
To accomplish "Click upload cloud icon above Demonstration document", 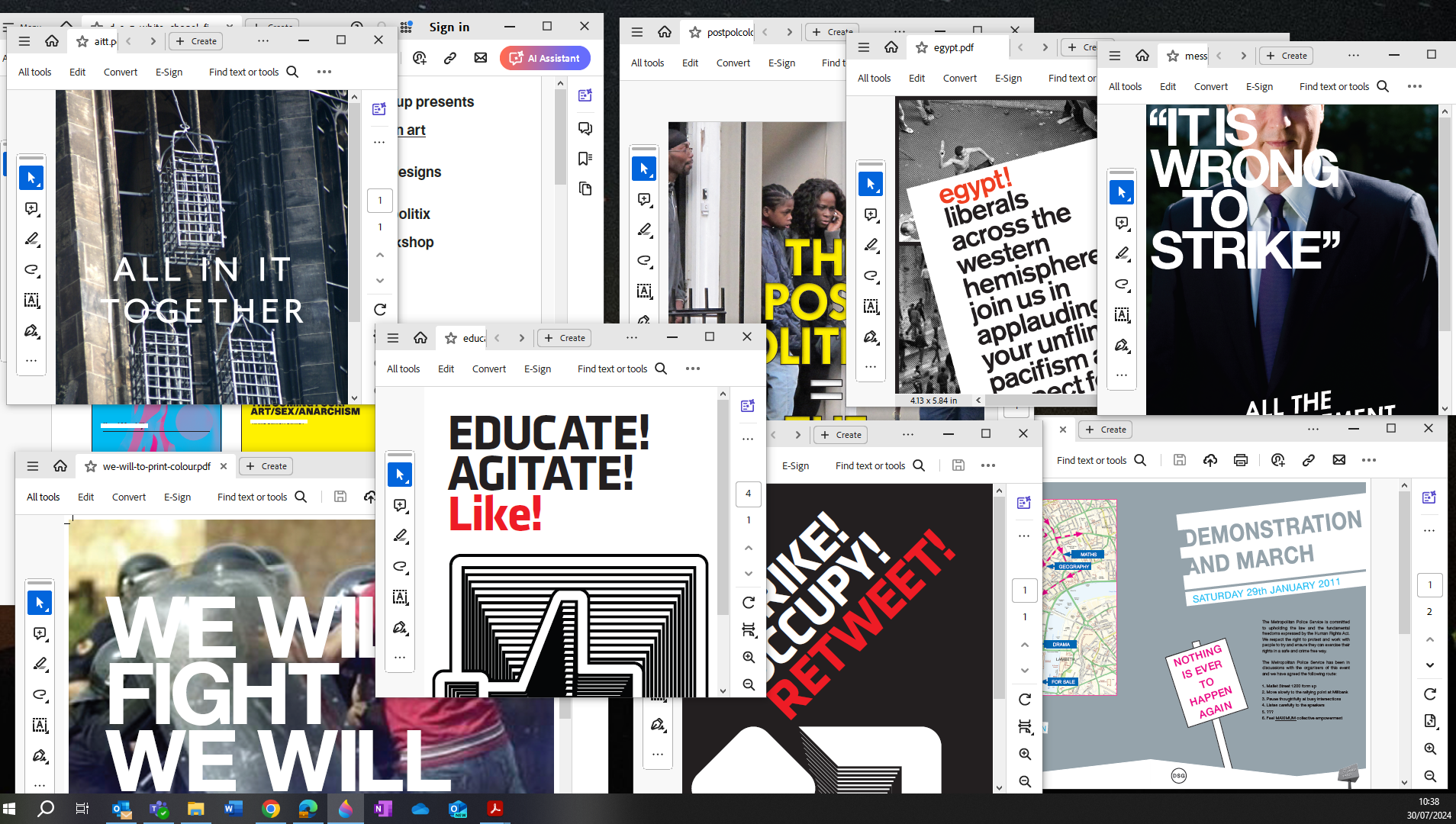I will [x=1210, y=460].
